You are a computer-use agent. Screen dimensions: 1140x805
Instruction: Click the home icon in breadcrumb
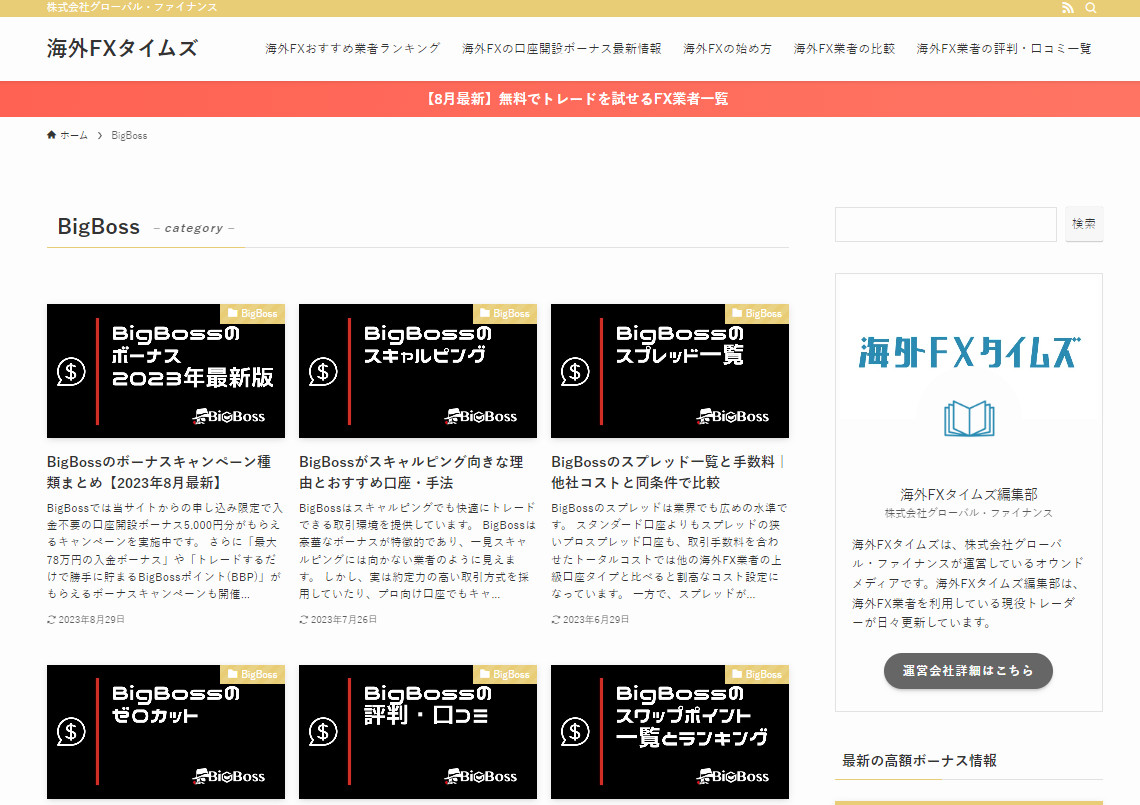(52, 135)
